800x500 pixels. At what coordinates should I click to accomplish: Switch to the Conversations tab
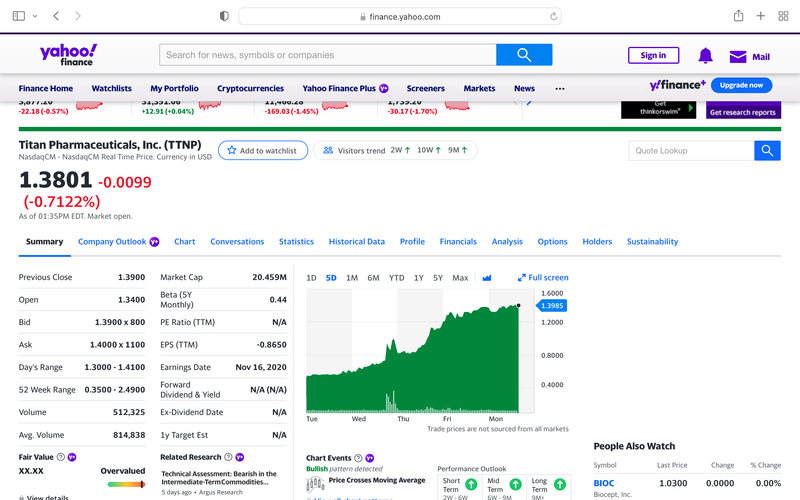237,242
